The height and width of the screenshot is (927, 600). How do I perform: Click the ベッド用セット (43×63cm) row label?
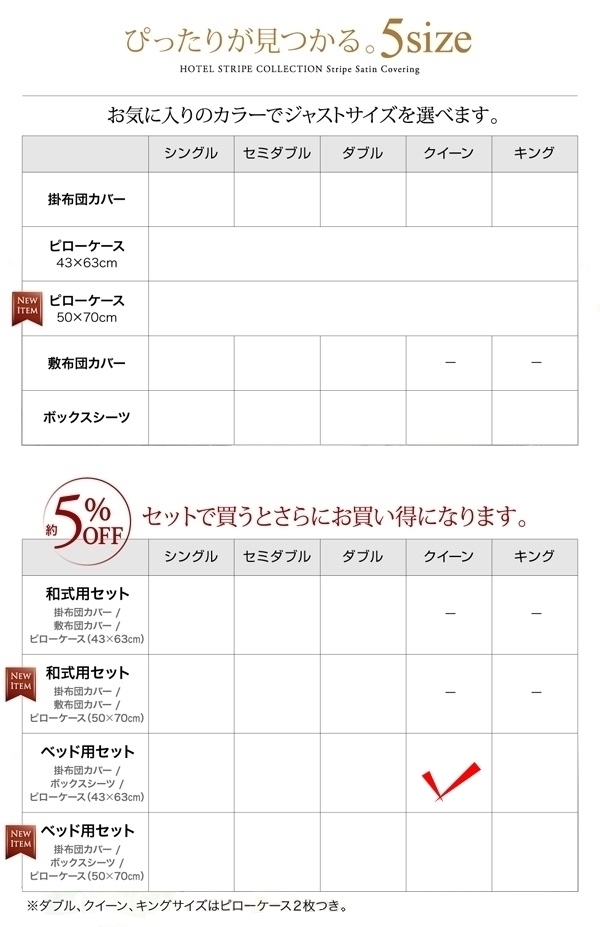87,773
